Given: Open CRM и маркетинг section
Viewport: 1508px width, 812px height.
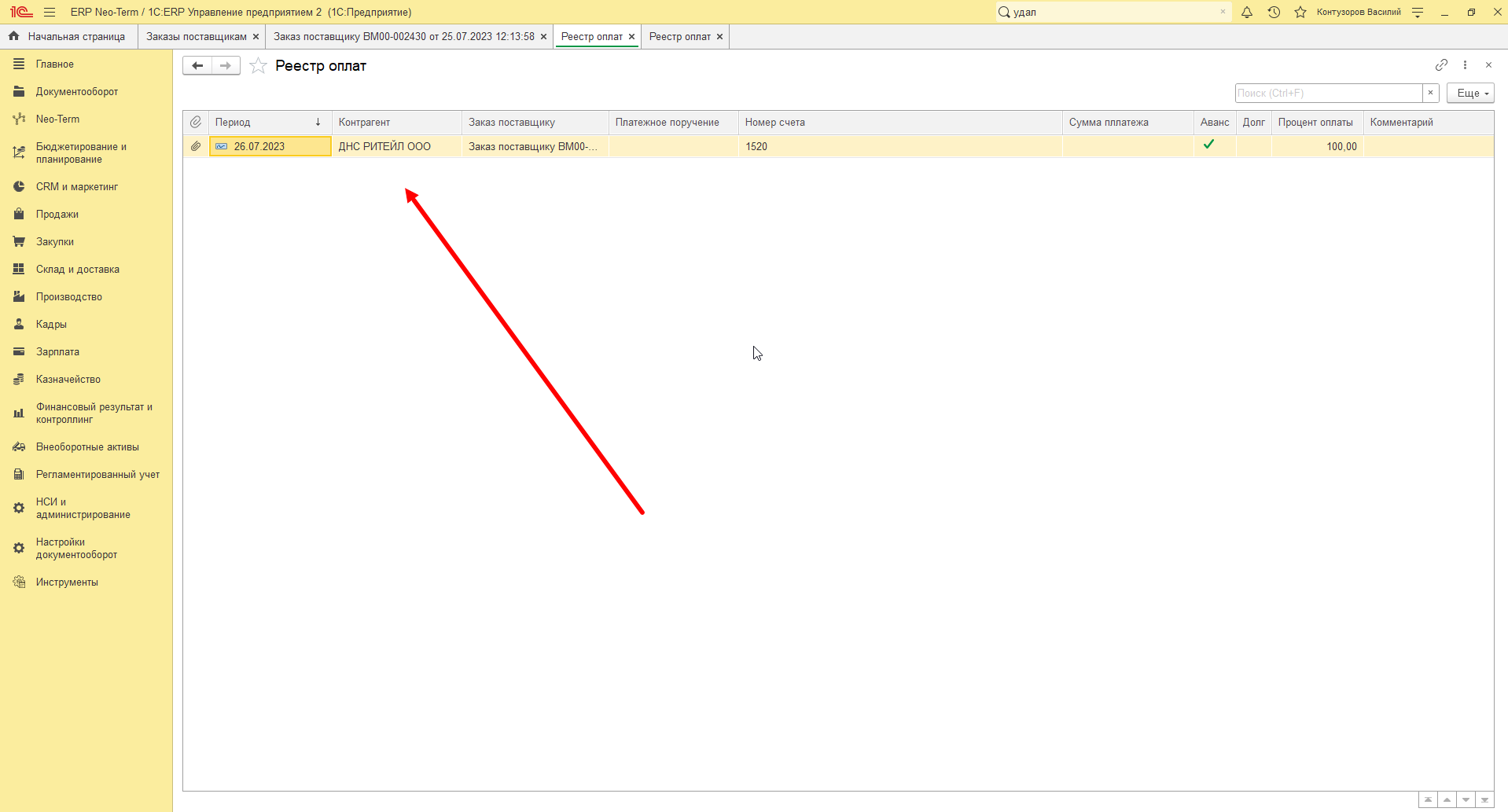Looking at the screenshot, I should point(77,186).
